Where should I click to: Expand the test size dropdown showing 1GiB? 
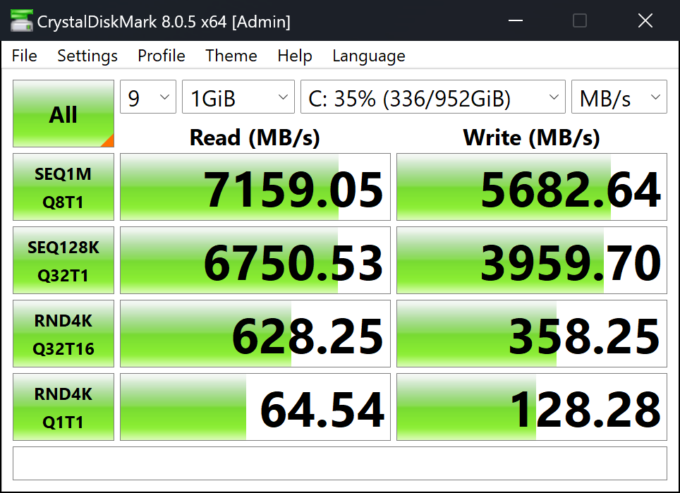pos(238,97)
